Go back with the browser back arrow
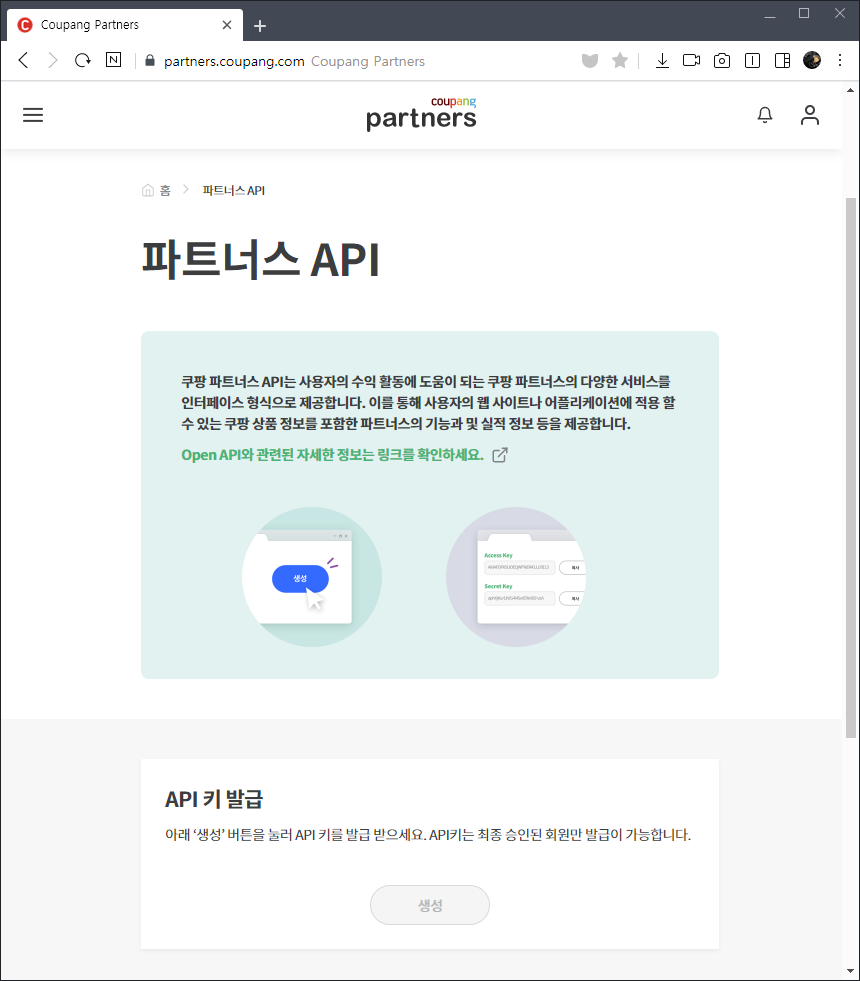 pos(24,61)
